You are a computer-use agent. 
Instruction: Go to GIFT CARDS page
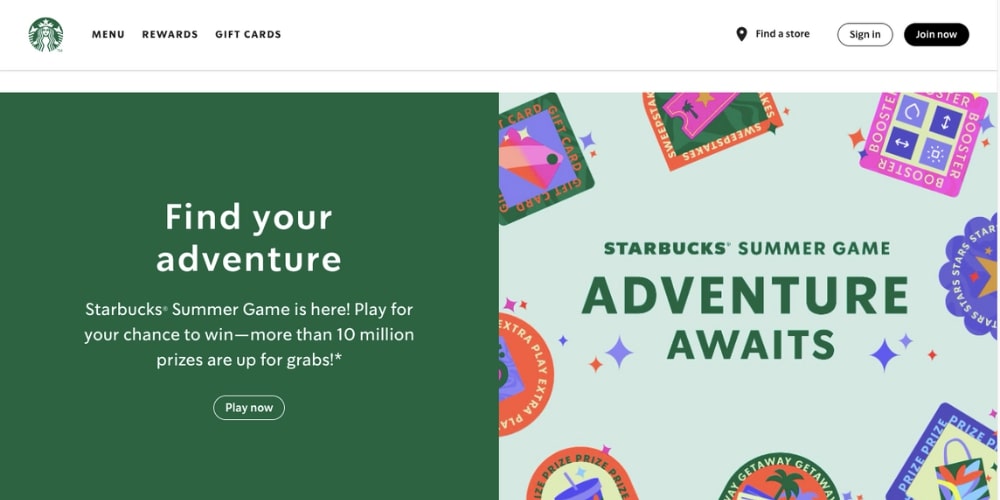tap(248, 34)
